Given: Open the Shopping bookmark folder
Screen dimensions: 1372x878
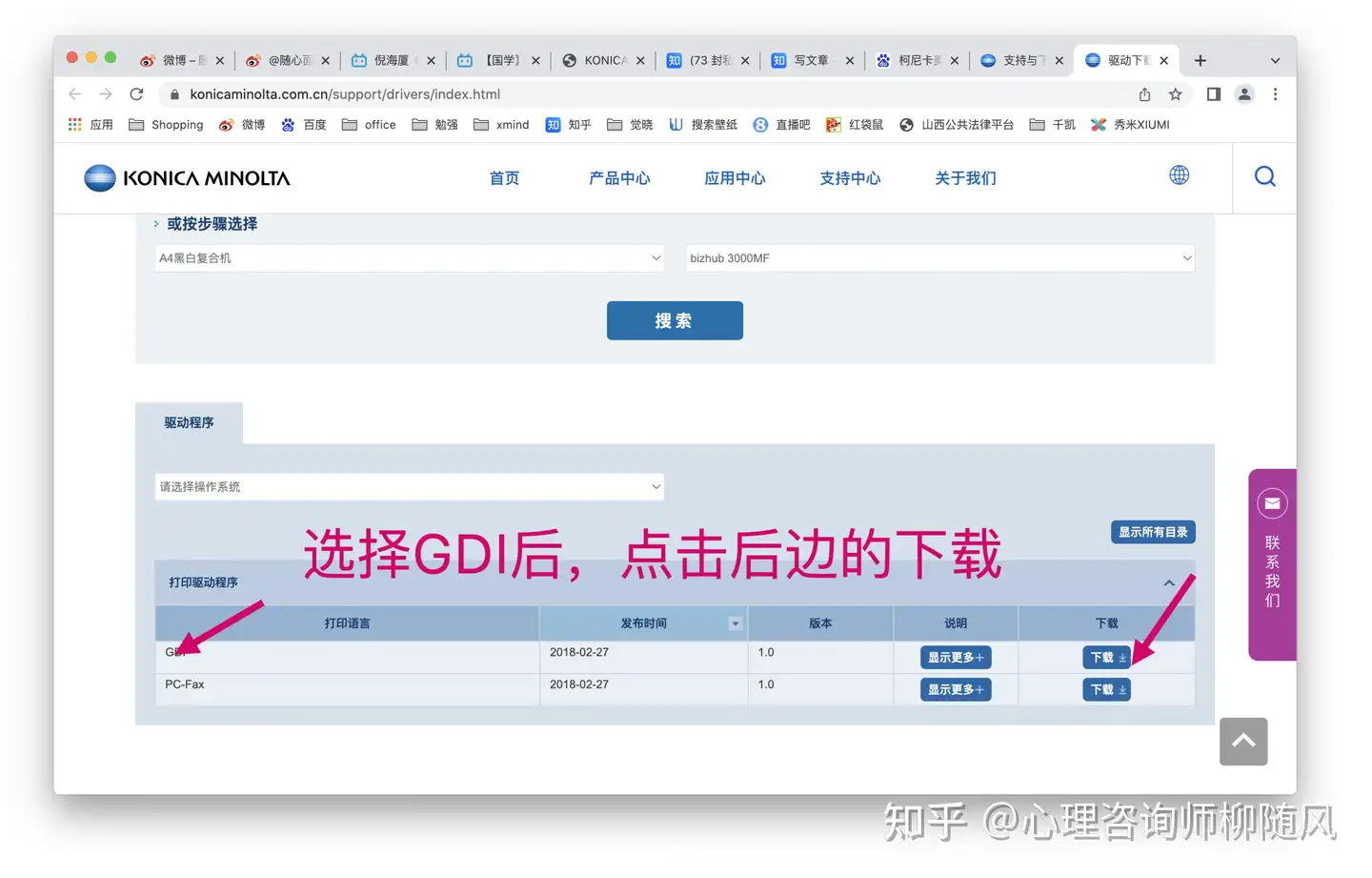Looking at the screenshot, I should click(x=166, y=125).
